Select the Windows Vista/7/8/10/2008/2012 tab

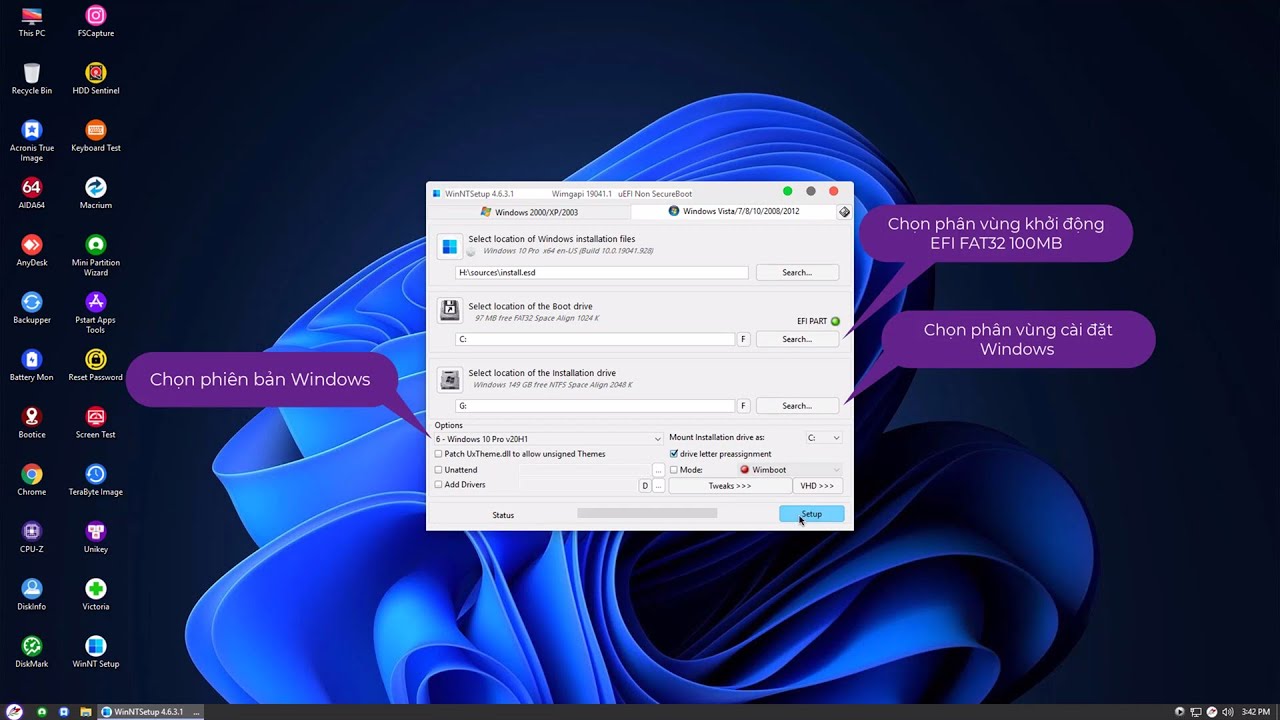pyautogui.click(x=733, y=212)
